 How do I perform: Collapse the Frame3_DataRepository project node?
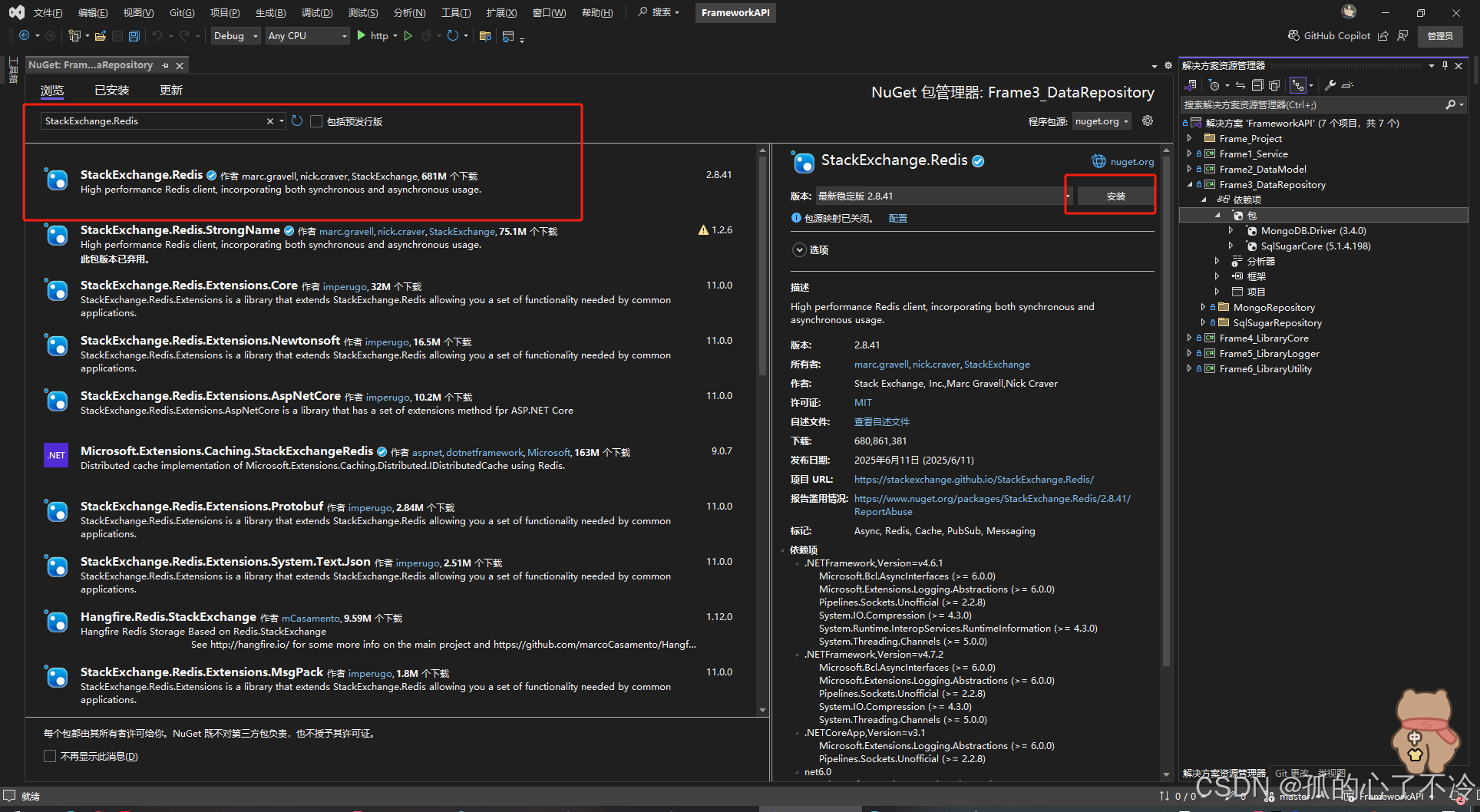[1190, 185]
